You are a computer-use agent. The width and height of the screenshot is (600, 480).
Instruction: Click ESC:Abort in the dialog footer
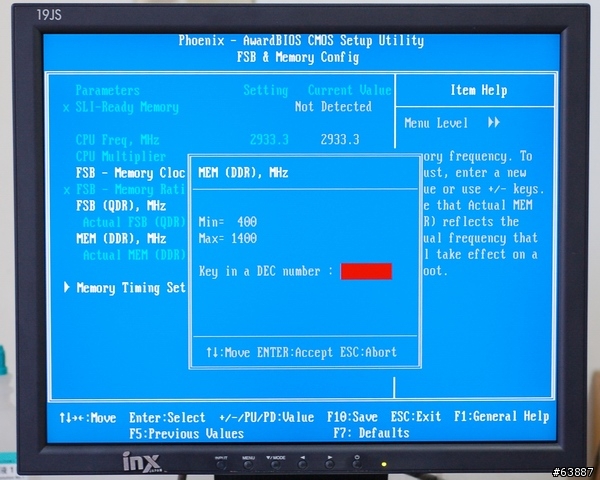point(368,352)
